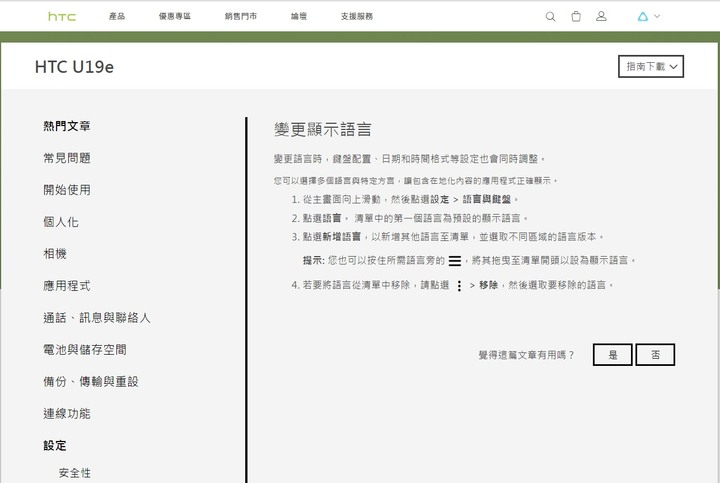Open 開始使用 sidebar section
Screen dimensions: 720x483
(x=67, y=190)
